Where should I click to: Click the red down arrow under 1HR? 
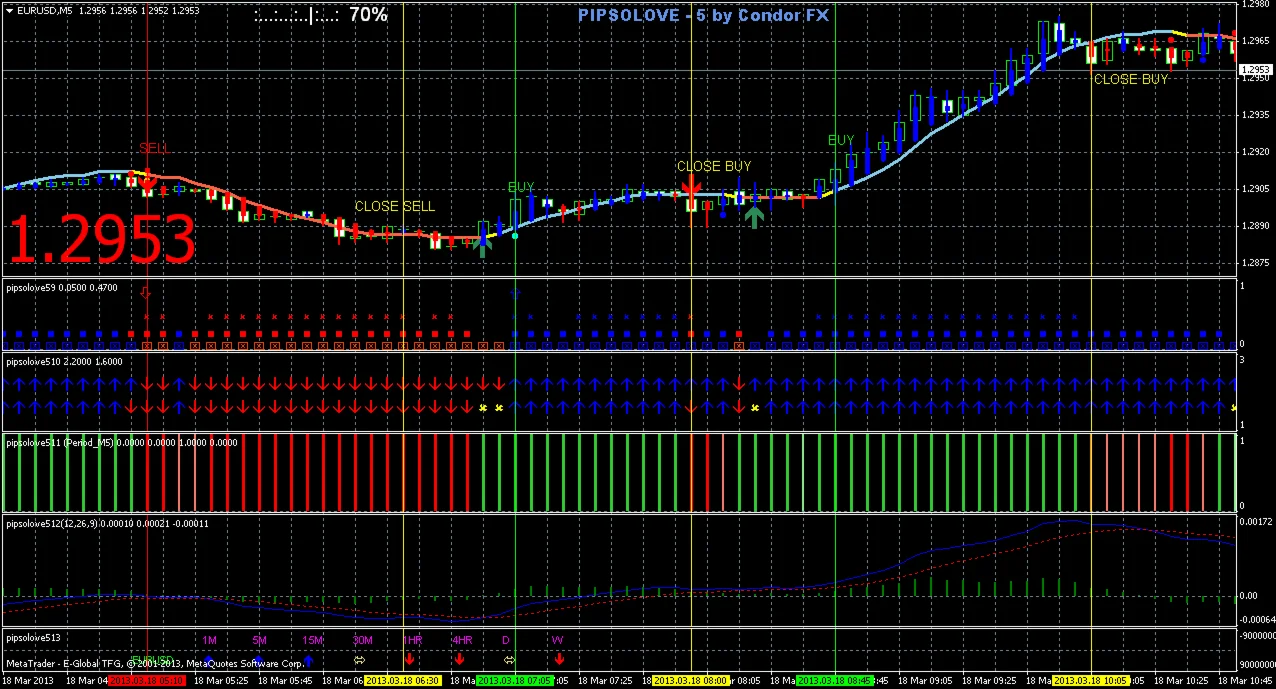pyautogui.click(x=409, y=660)
